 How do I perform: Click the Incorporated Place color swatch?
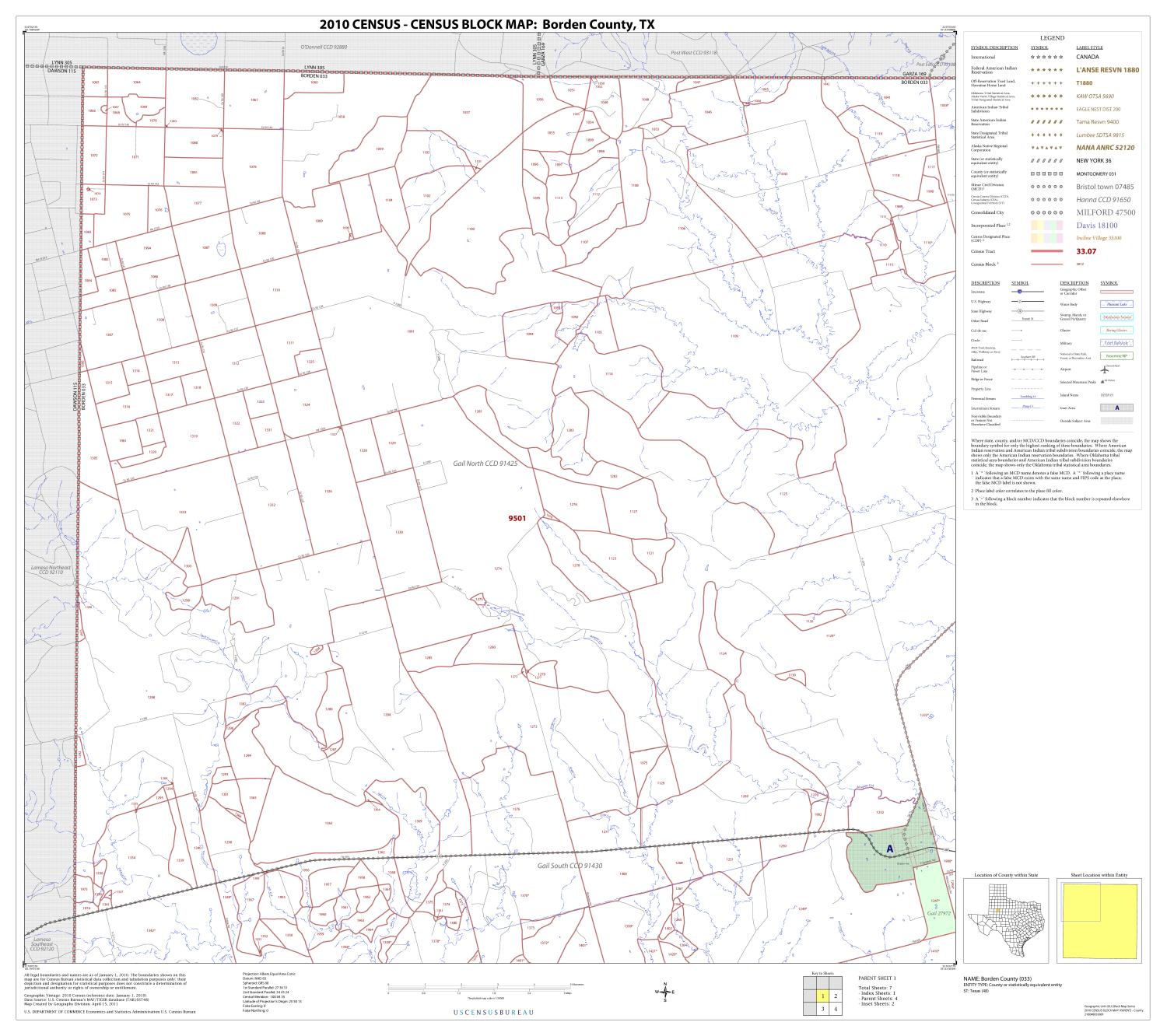1046,225
